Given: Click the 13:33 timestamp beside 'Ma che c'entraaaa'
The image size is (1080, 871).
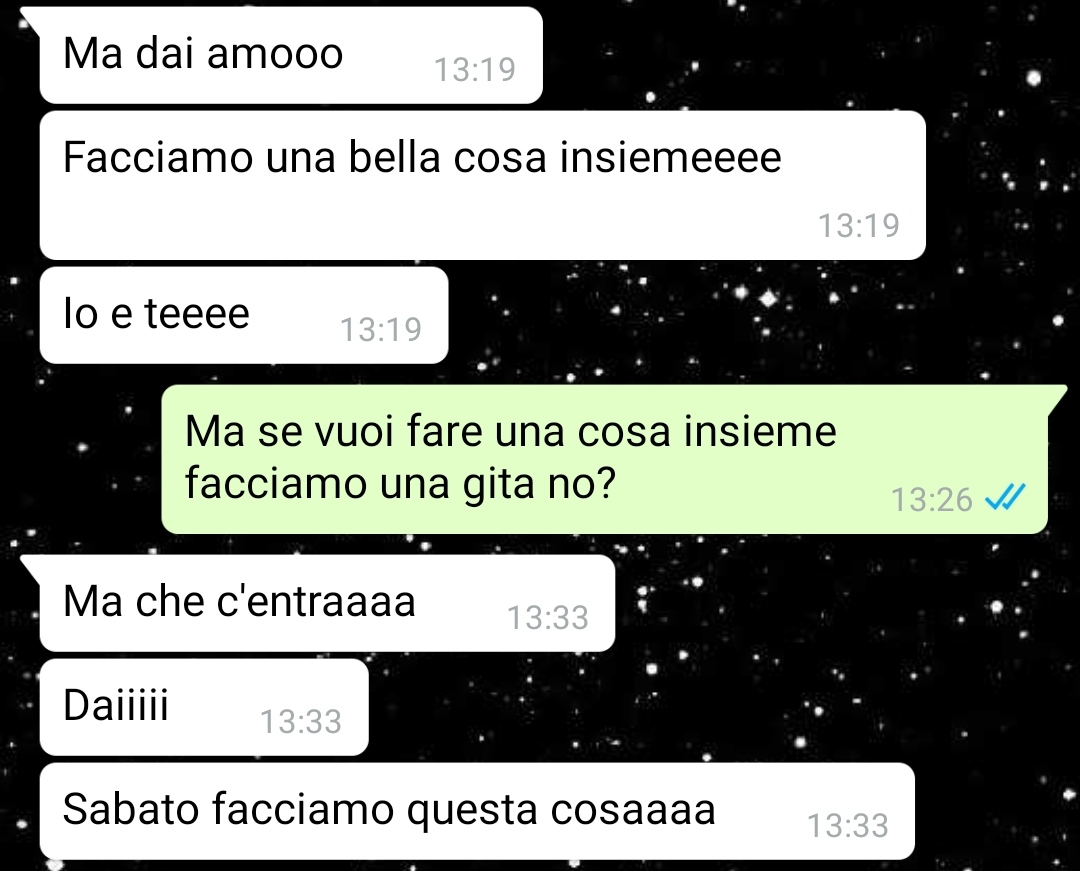Looking at the screenshot, I should [x=548, y=618].
